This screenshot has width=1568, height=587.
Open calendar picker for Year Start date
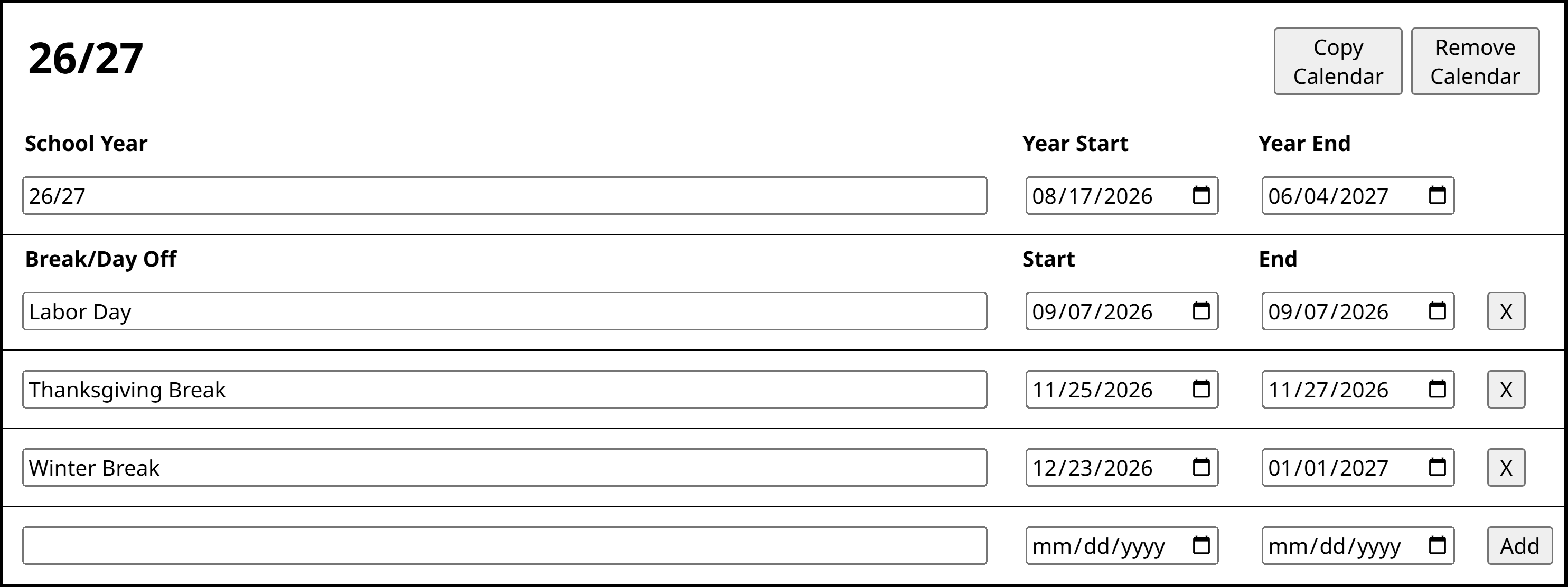1201,195
